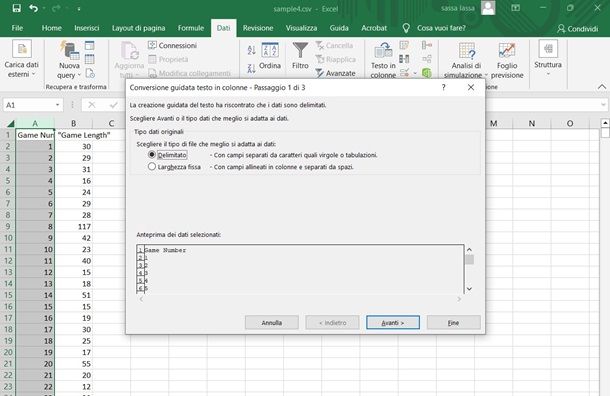Viewport: 610px width, 396px height.
Task: Select column A header
Action: click(35, 124)
